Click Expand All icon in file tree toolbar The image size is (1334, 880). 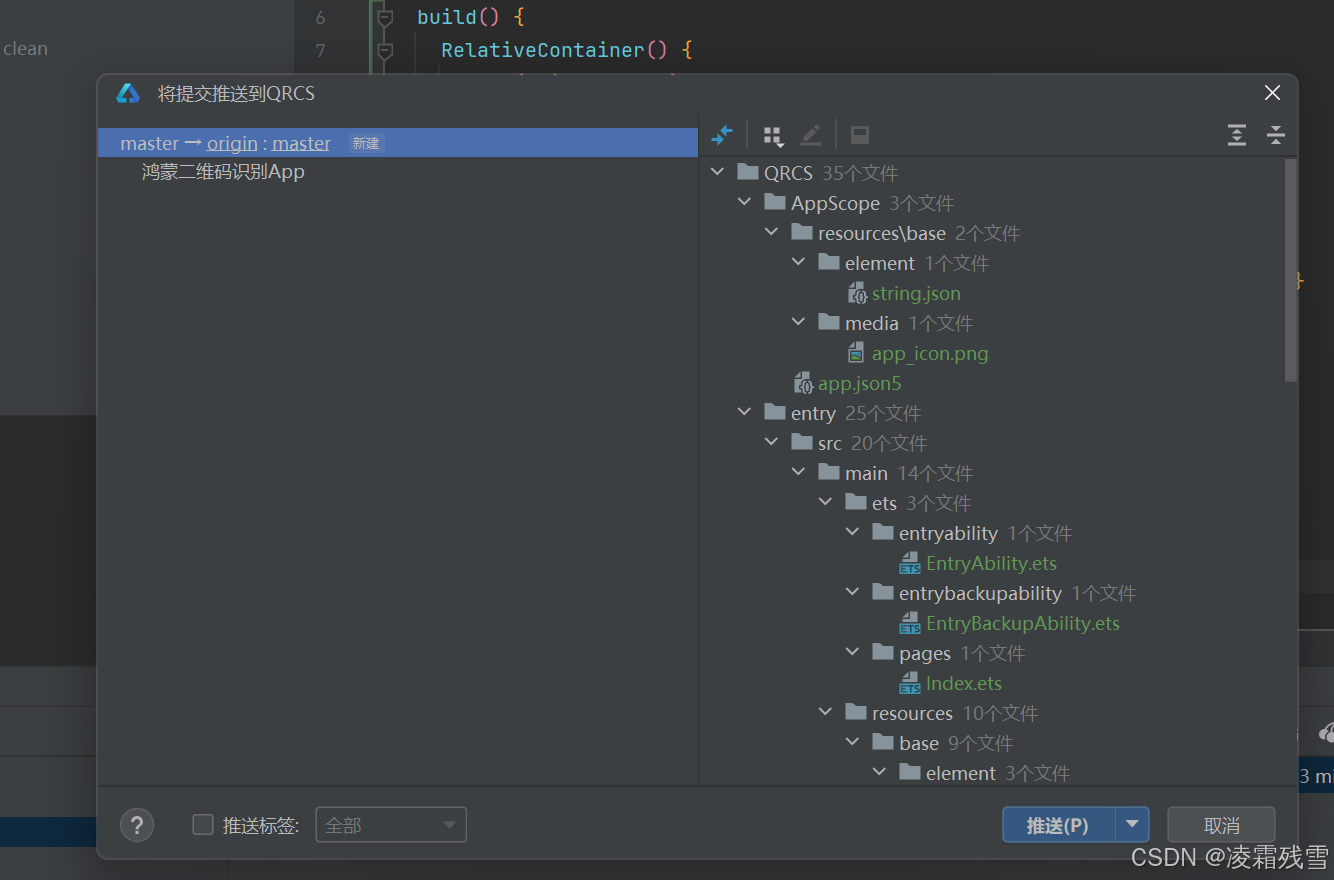(1237, 135)
